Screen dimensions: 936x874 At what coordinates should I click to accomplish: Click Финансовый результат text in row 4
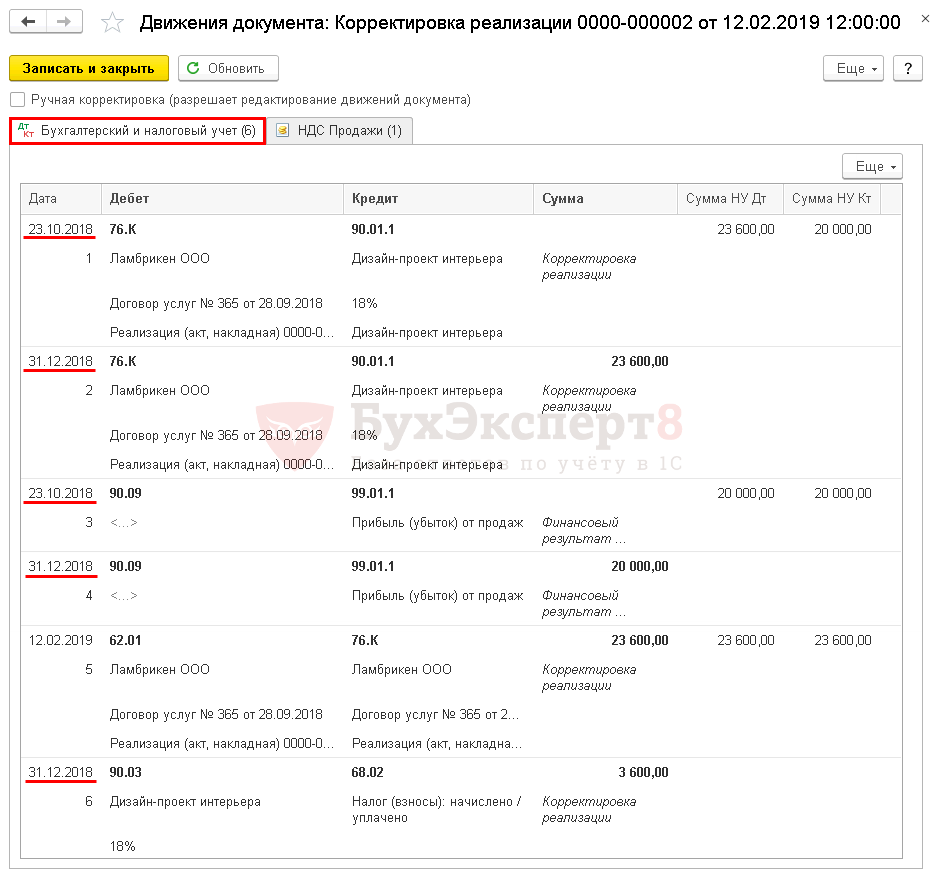[x=584, y=604]
